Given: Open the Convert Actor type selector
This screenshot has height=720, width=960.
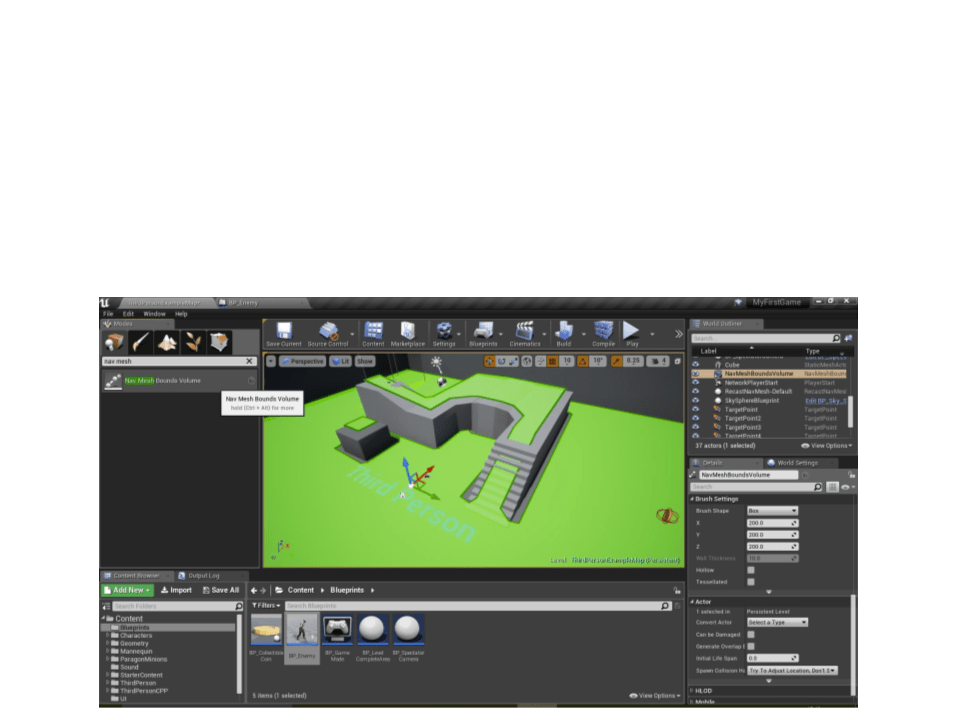Looking at the screenshot, I should (x=778, y=622).
